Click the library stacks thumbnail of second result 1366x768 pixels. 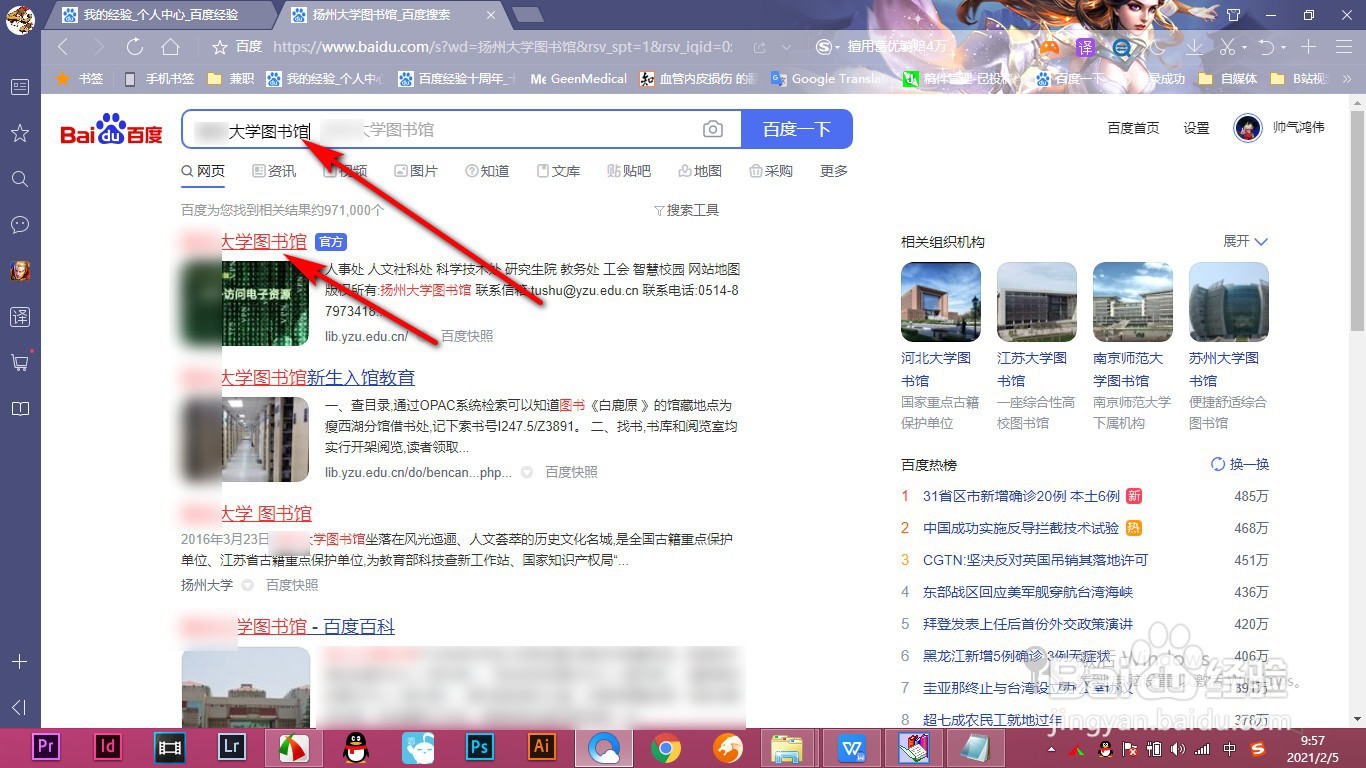tap(245, 439)
